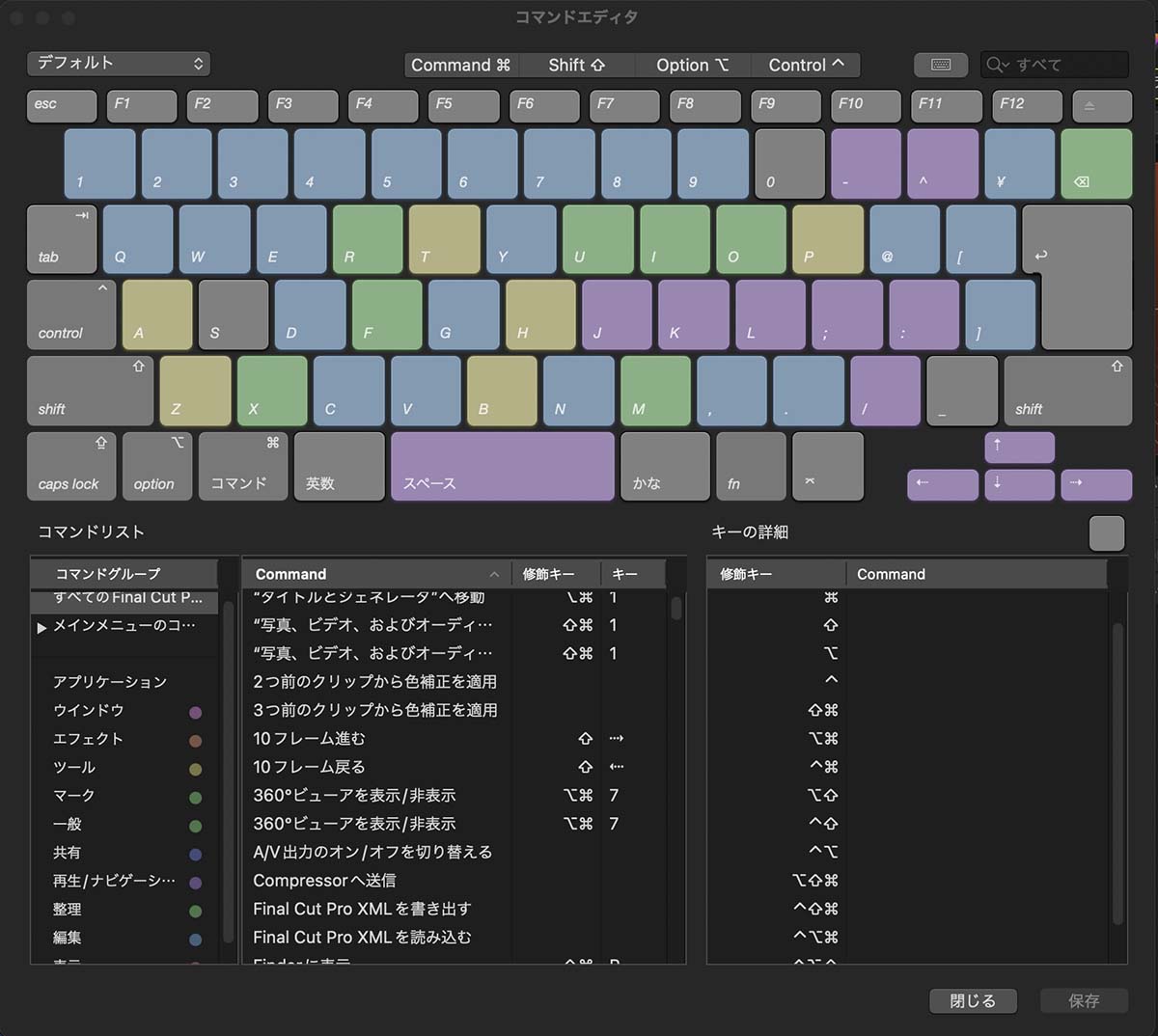Screen dimensions: 1158x1036
Task: Click the F12 function key
Action: coord(1027,106)
